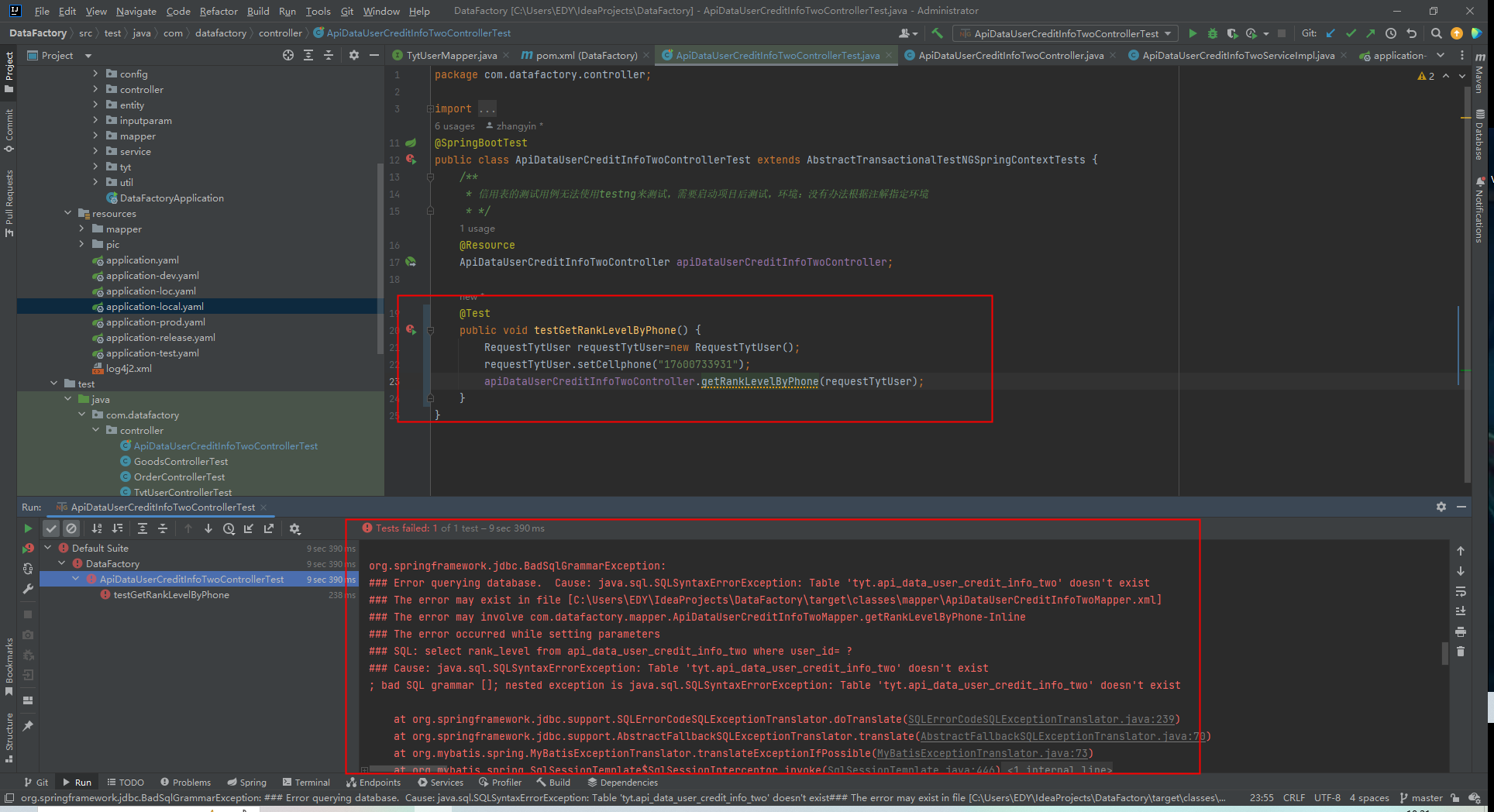Export test results icon
Viewport: 1494px width, 812px height.
point(269,528)
